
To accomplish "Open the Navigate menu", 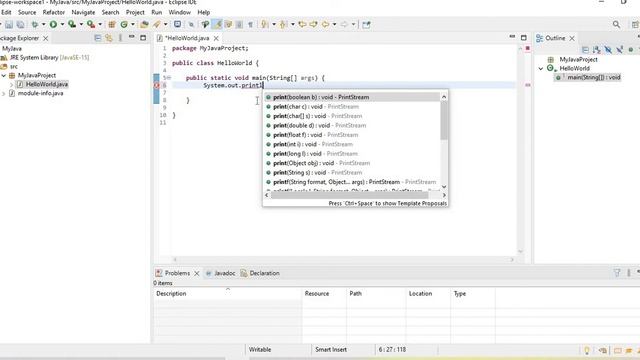I will pos(83,12).
